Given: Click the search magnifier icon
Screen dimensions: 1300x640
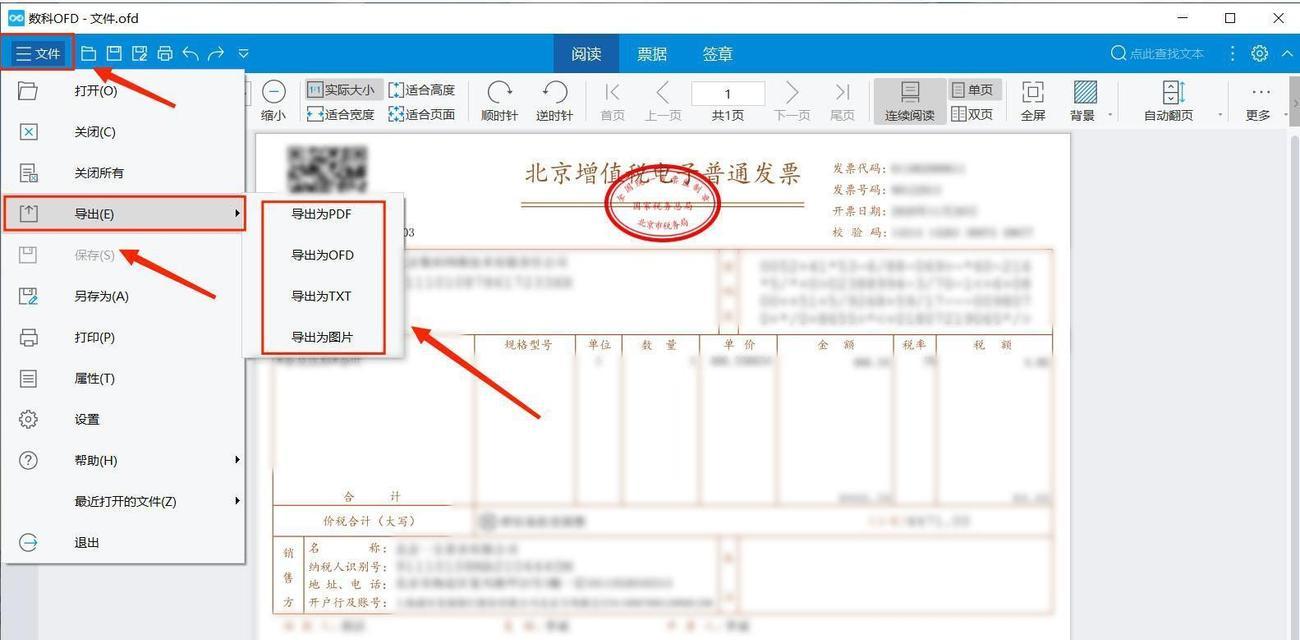Looking at the screenshot, I should (x=1118, y=53).
